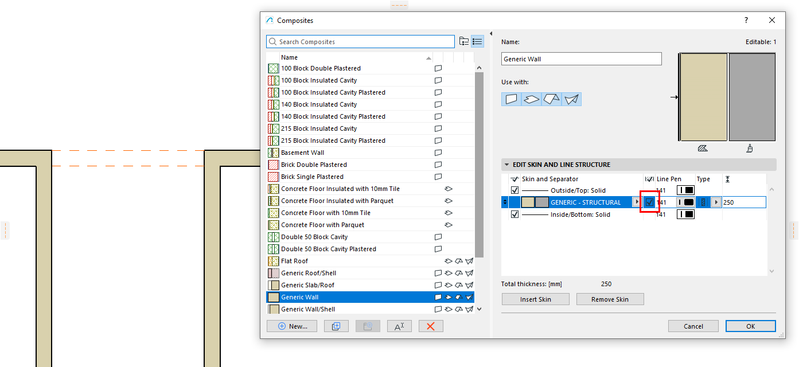Click surface paint icon below preview
Image resolution: width=799 pixels, height=367 pixels.
(750, 148)
